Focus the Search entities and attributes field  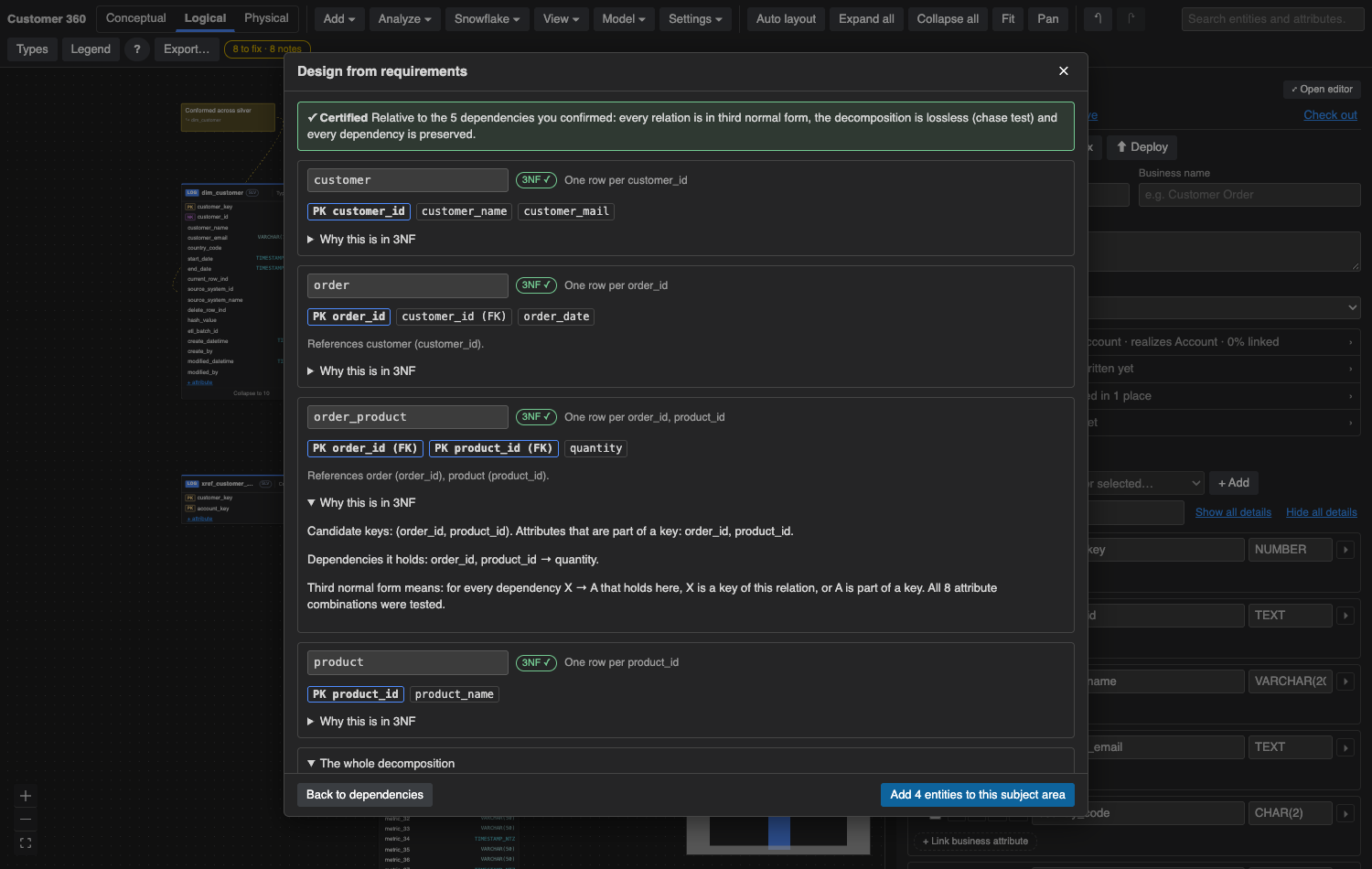(x=1272, y=19)
